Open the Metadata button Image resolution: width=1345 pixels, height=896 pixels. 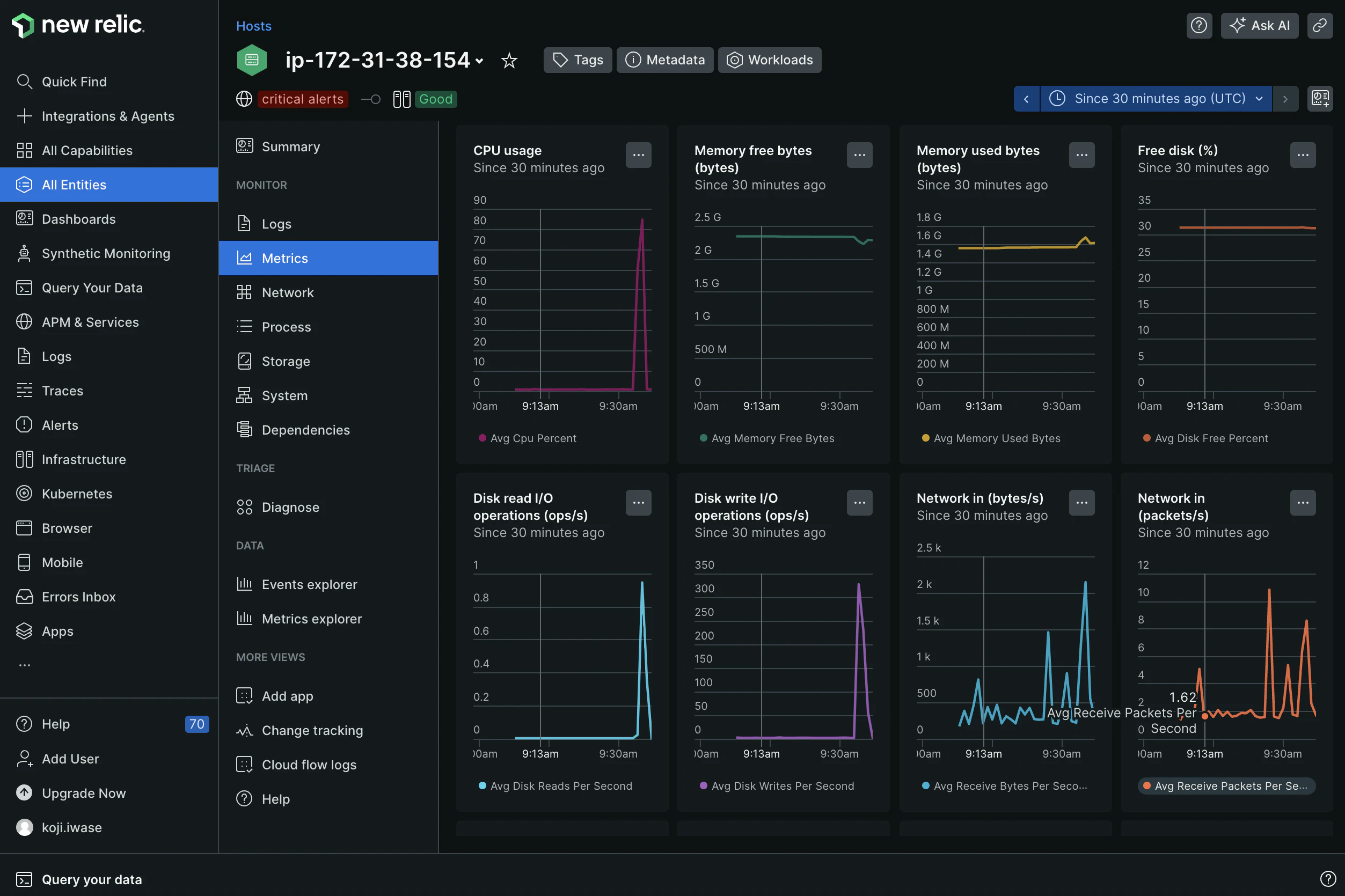coord(665,60)
